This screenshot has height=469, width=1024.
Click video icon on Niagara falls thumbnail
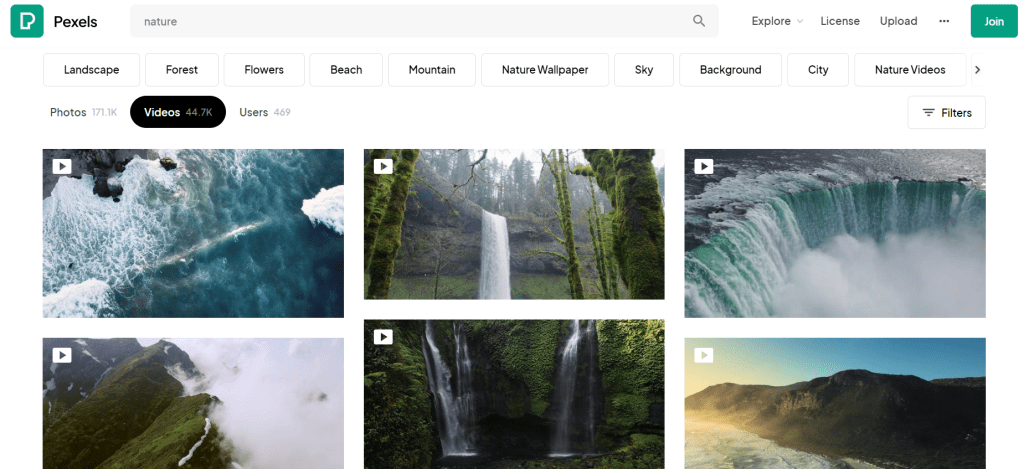click(704, 167)
